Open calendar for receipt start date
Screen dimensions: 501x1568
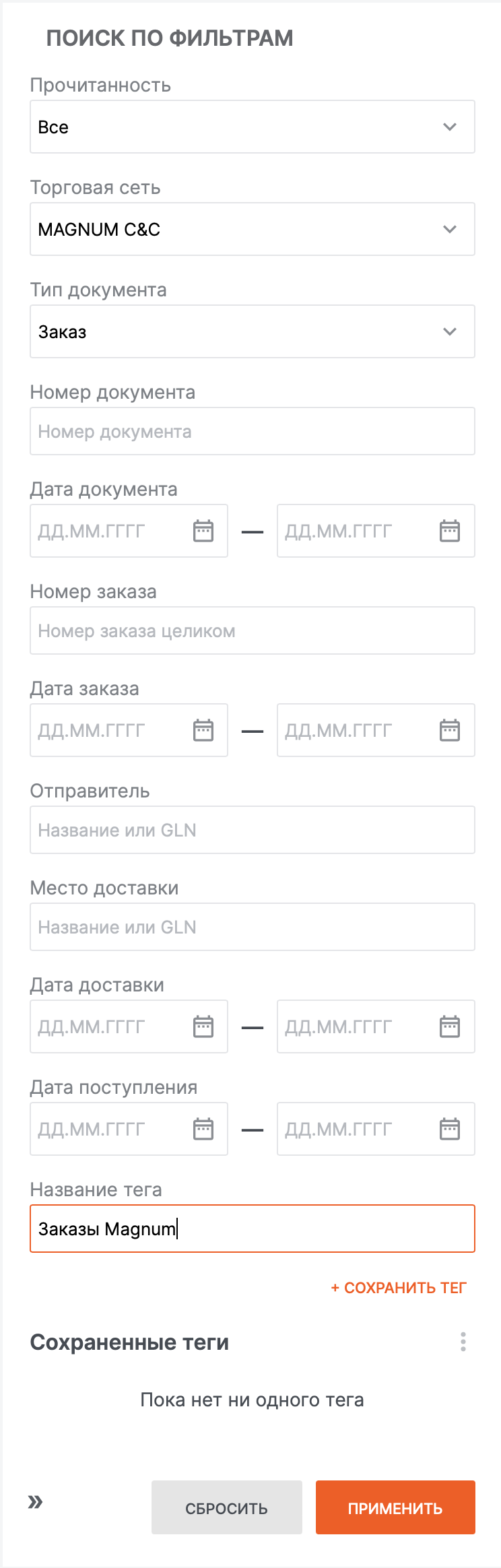(203, 1129)
